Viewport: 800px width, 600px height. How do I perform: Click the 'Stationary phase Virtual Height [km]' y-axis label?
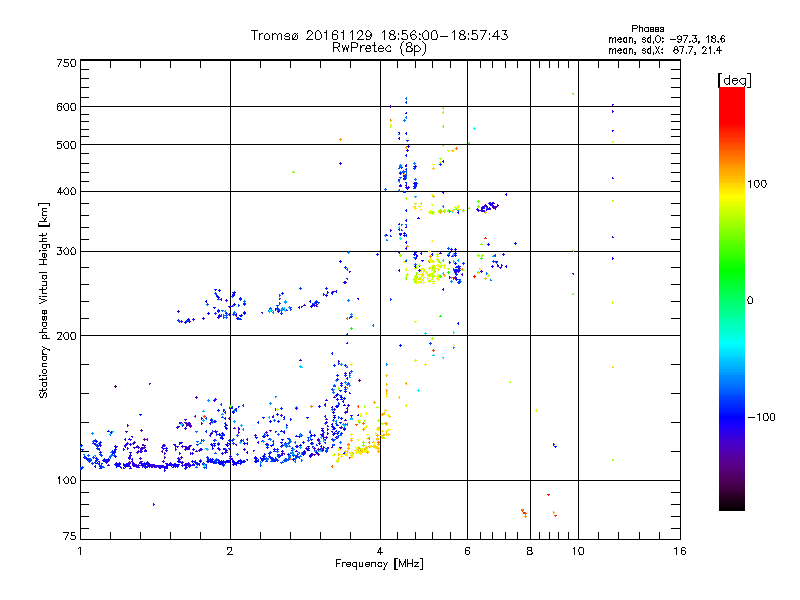pos(44,300)
